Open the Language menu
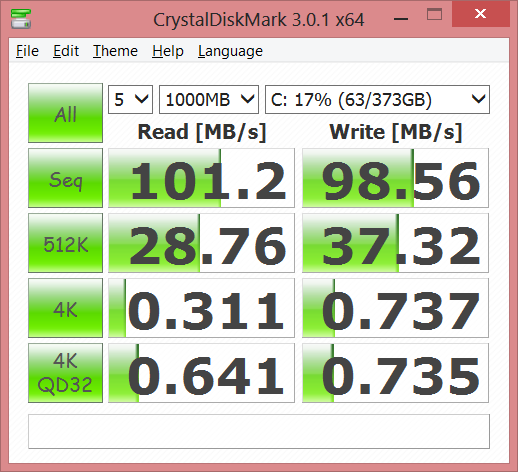Image resolution: width=518 pixels, height=472 pixels. [x=230, y=51]
